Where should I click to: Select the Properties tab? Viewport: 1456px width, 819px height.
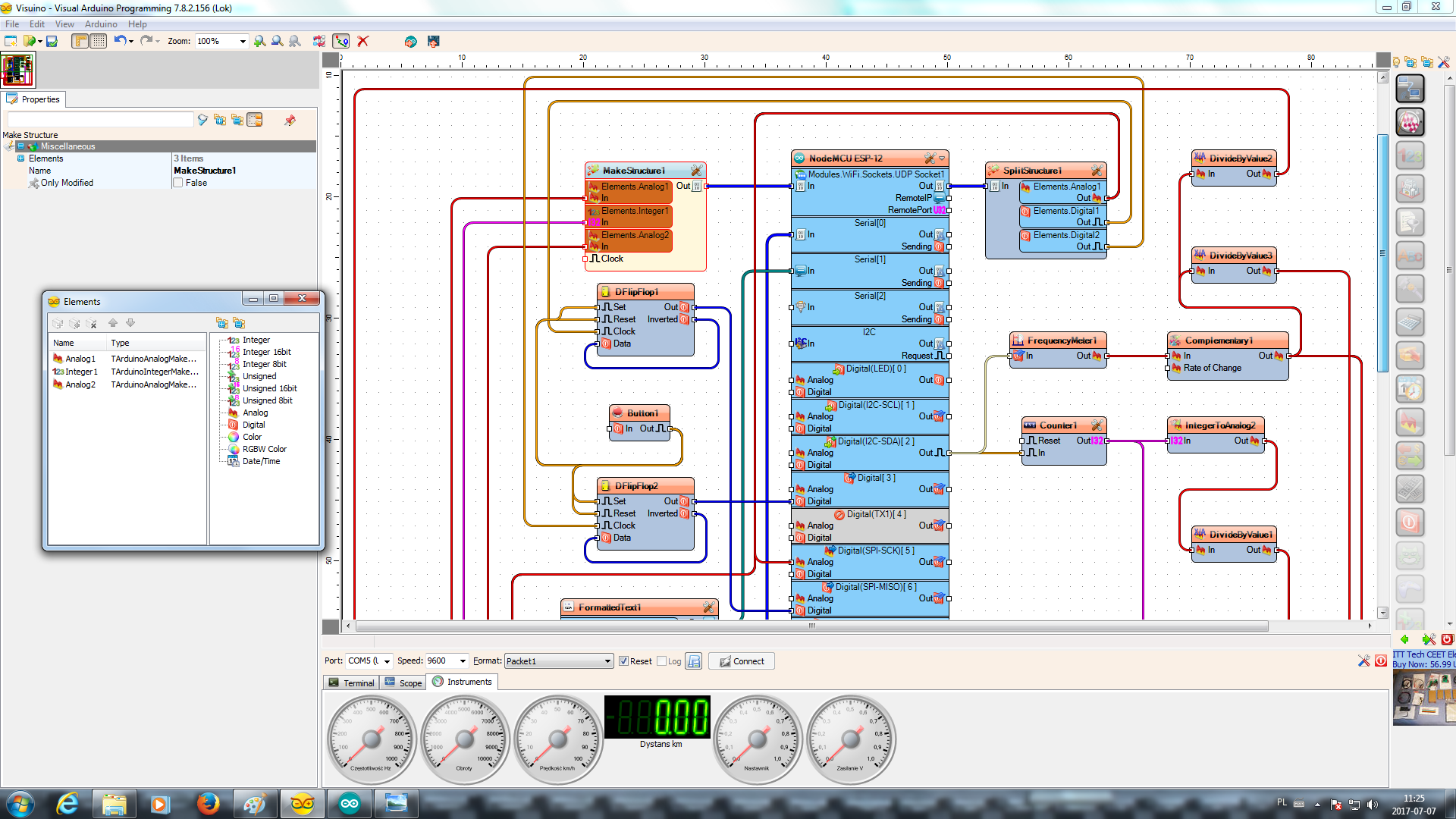[33, 99]
